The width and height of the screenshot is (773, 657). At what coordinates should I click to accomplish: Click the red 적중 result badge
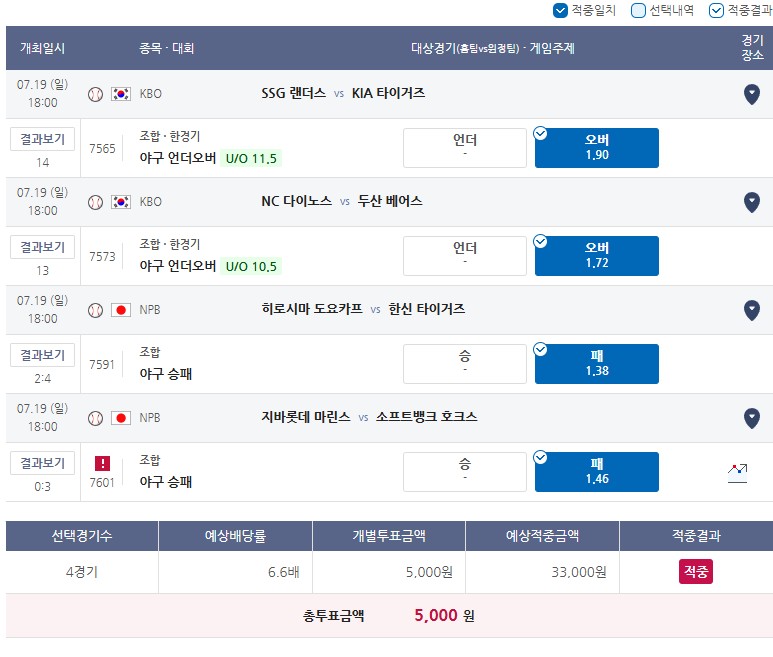click(696, 572)
